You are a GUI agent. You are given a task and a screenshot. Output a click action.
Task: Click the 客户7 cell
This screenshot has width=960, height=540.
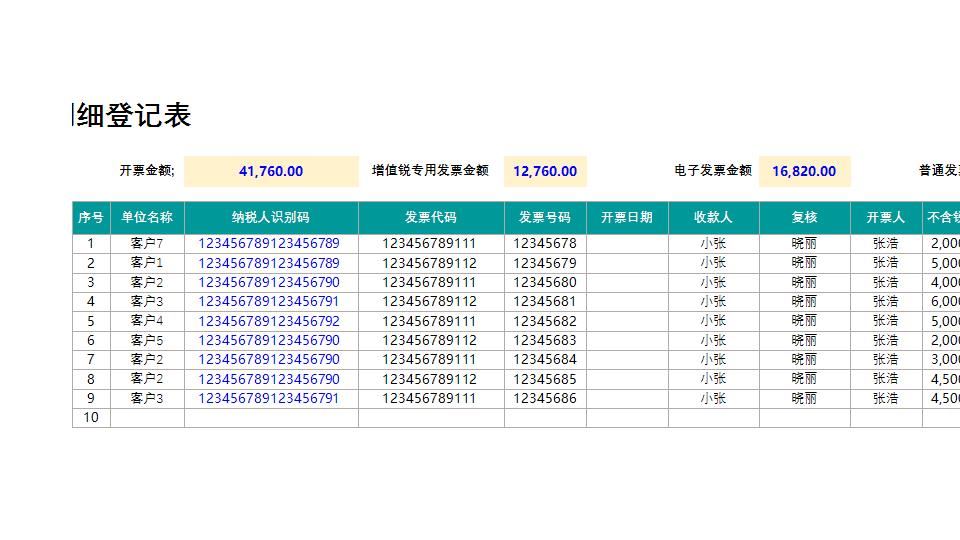point(147,244)
